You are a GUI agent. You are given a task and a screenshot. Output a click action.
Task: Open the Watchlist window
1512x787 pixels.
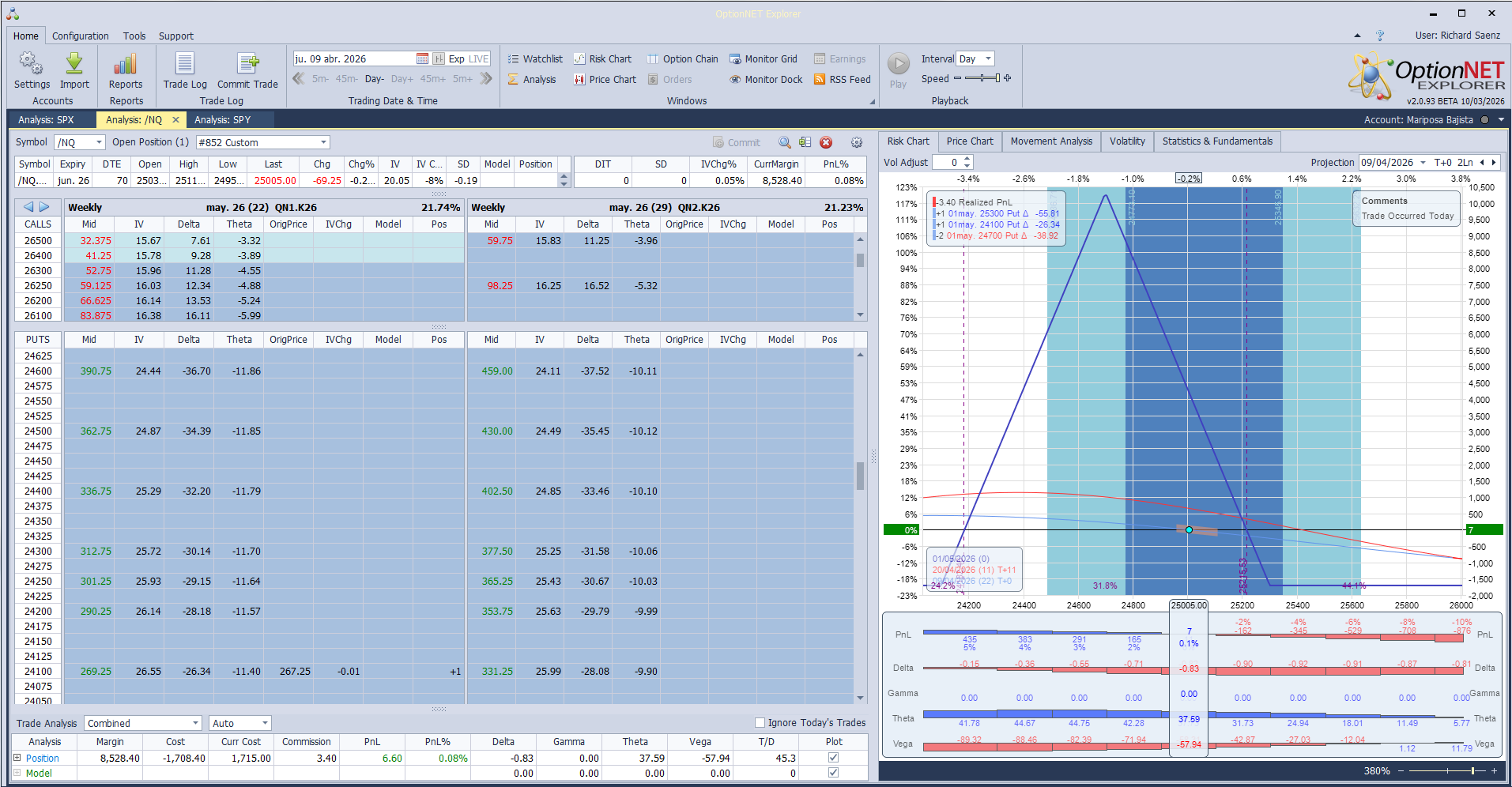click(535, 58)
